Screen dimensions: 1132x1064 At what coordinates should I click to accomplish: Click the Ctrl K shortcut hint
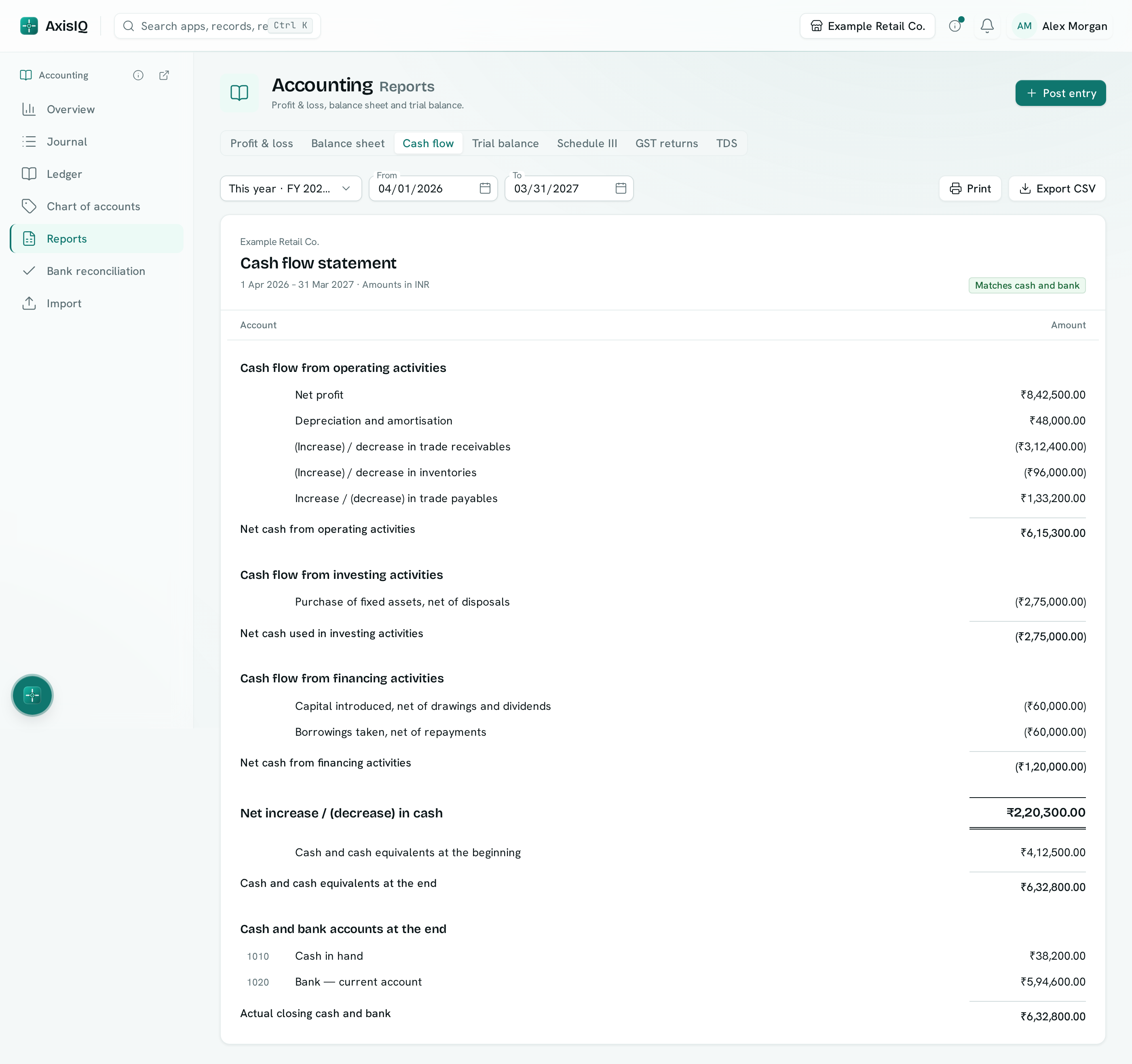click(x=290, y=25)
